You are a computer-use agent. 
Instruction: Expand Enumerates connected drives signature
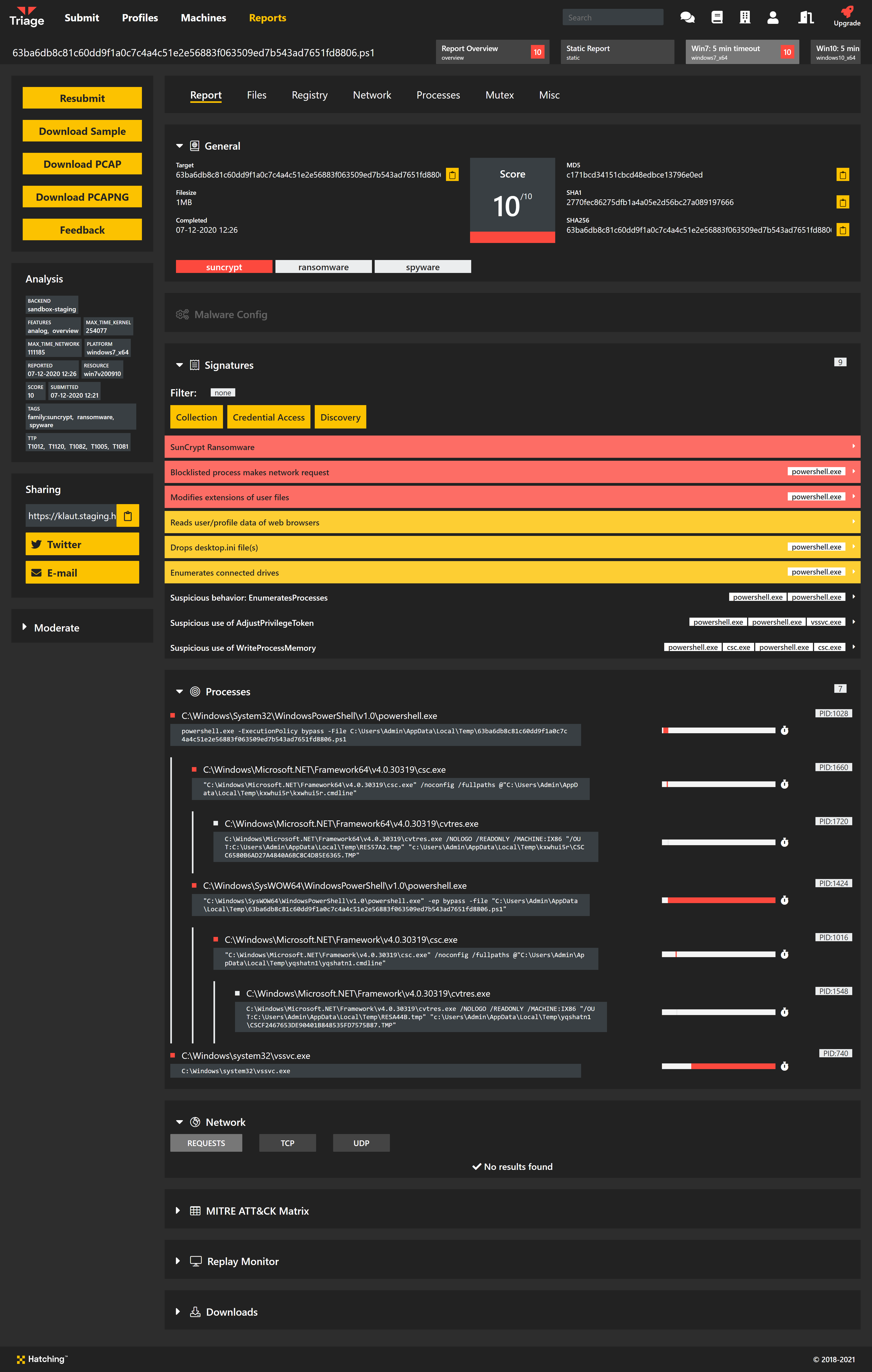(512, 572)
